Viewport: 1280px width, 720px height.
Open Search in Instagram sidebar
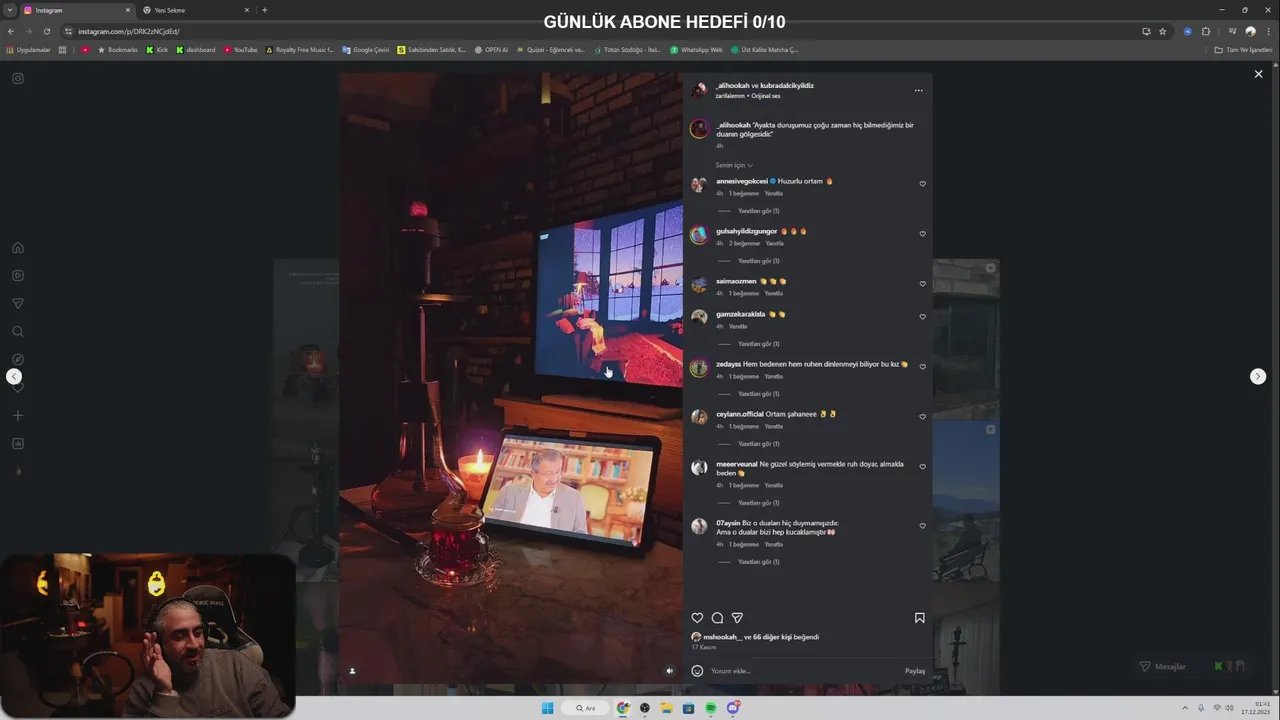(x=18, y=331)
